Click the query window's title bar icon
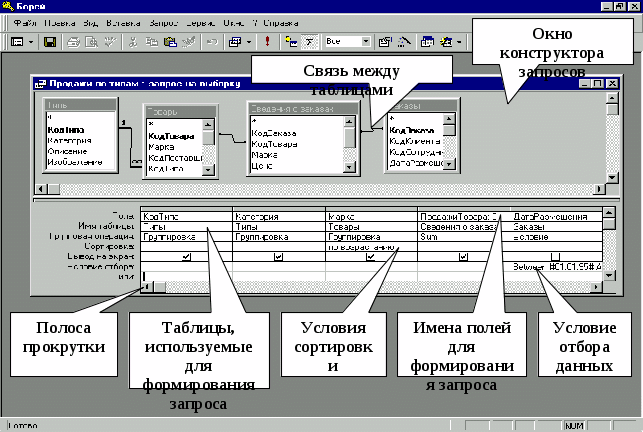The width and height of the screenshot is (643, 432). pyautogui.click(x=41, y=84)
